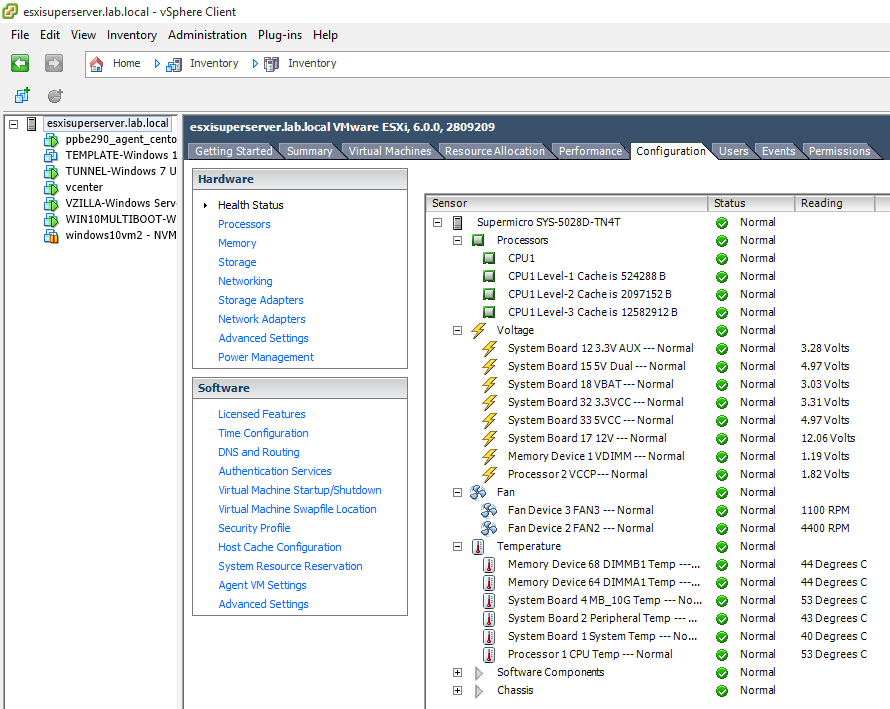Select the vcenter virtual machine
The image size is (890, 709).
click(84, 187)
